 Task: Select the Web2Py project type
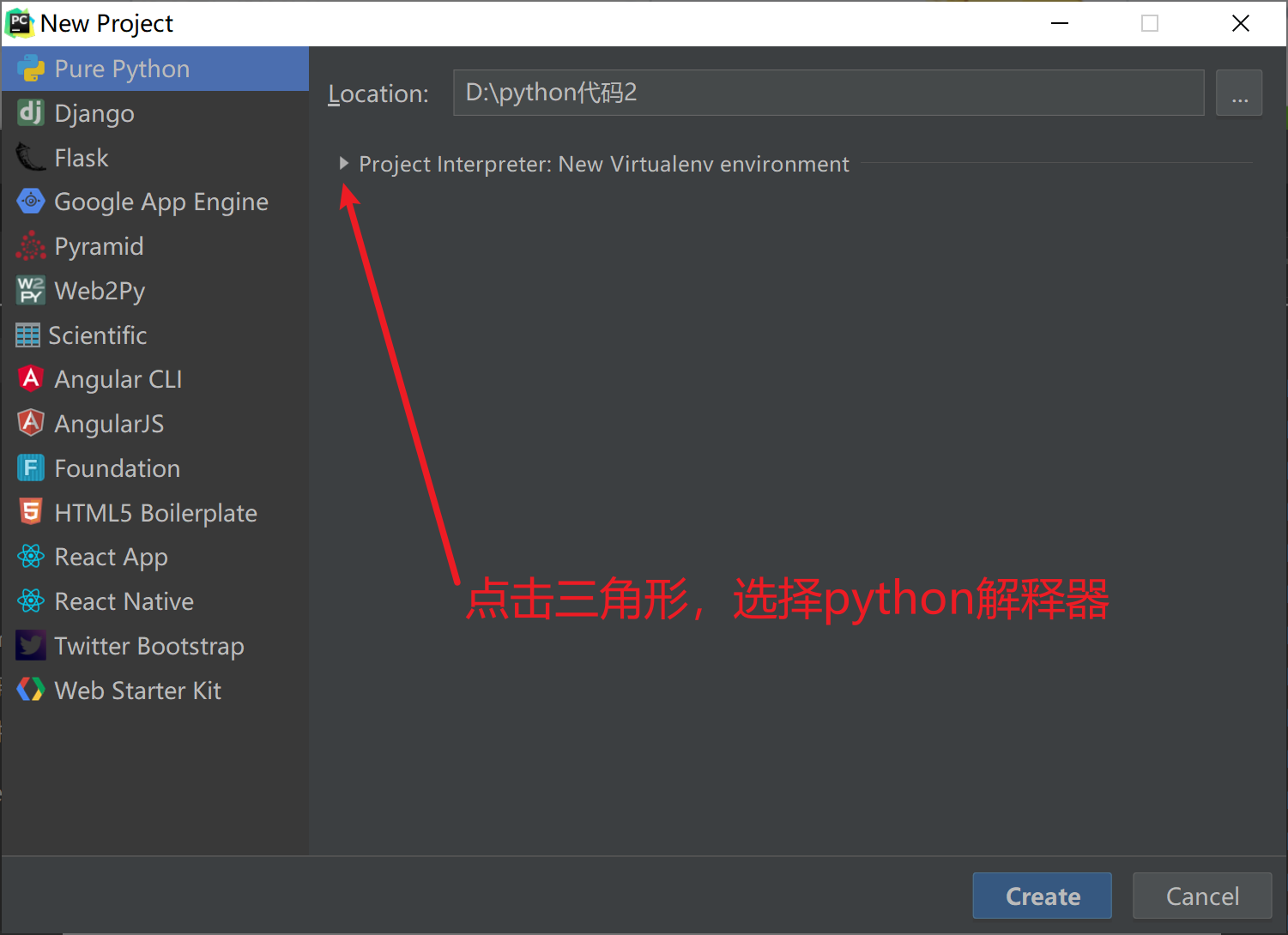[x=154, y=291]
